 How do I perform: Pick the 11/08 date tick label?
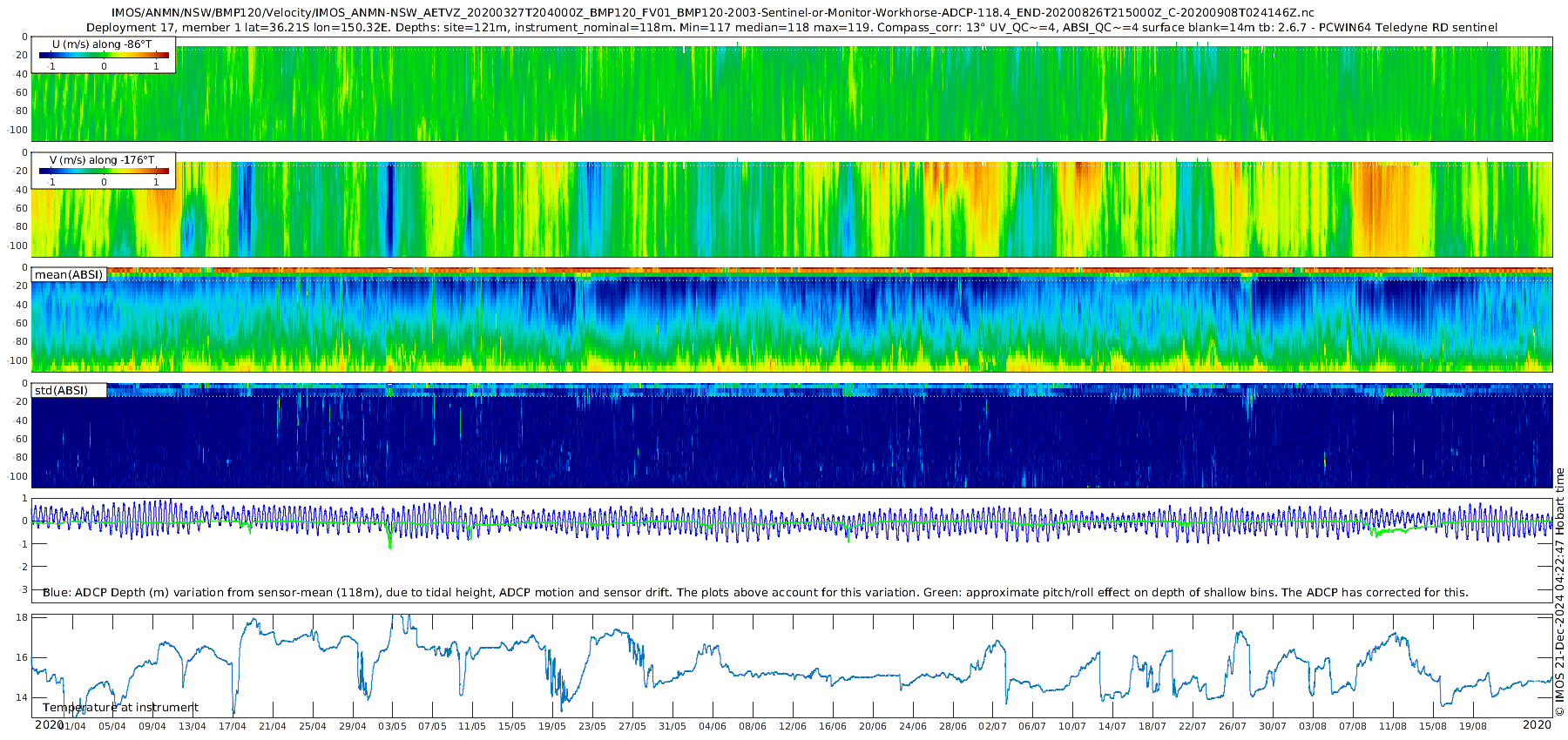[x=1393, y=726]
